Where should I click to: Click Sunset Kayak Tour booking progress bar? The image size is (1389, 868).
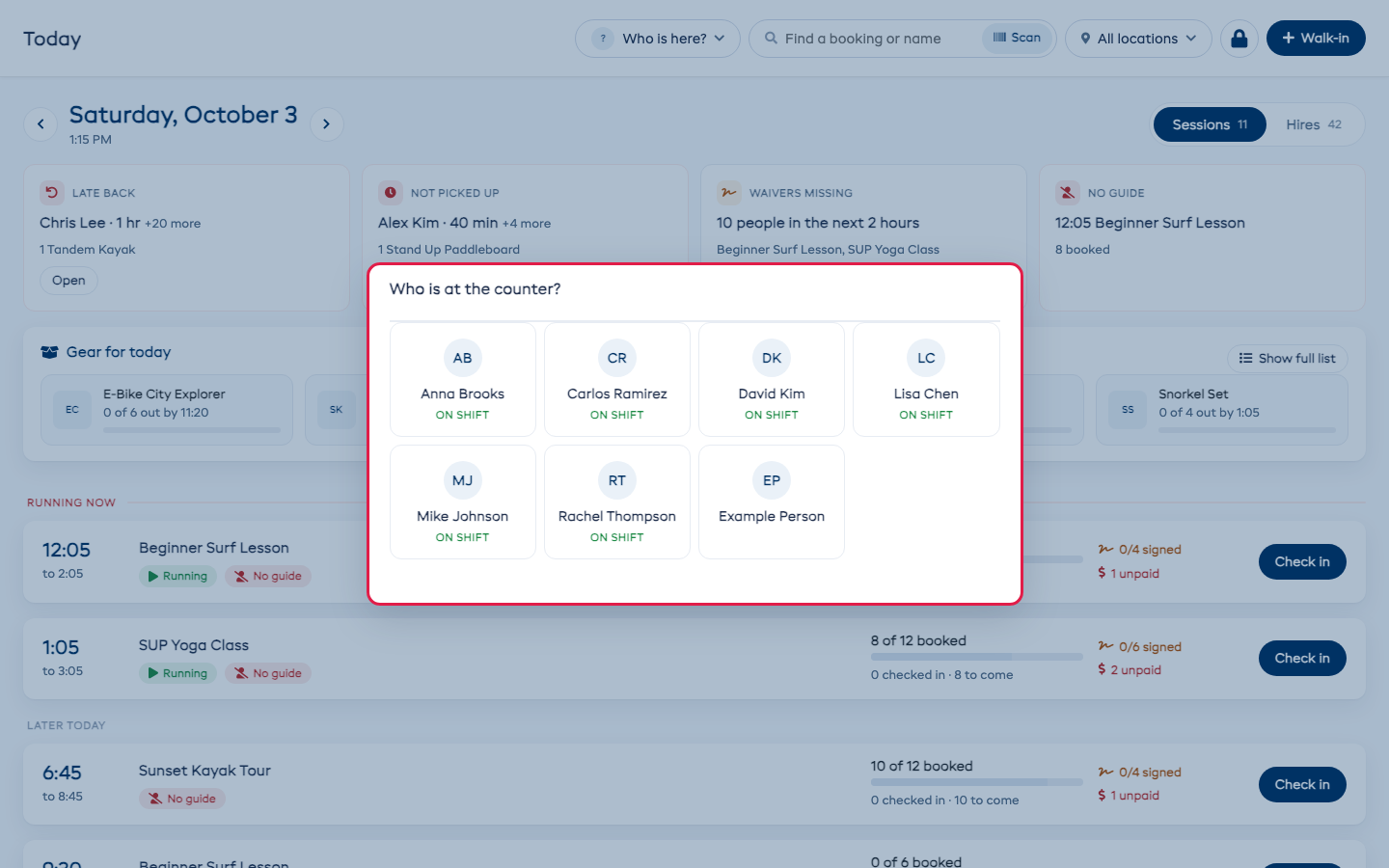pos(976,782)
